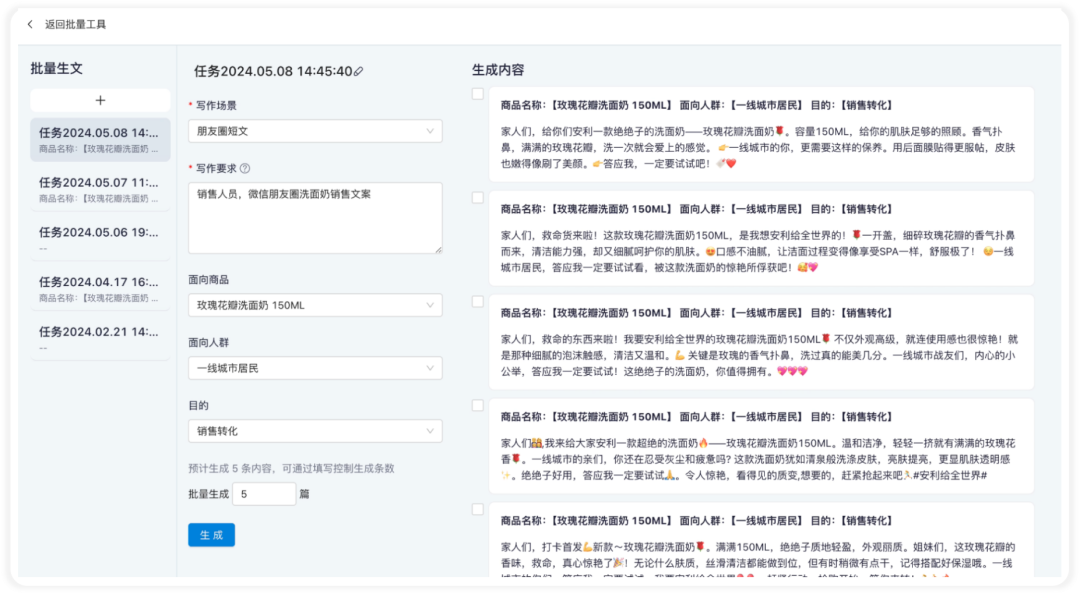Screen dimensions: 1080x594
Task: Click the 批量生成 count input field
Action: click(x=264, y=494)
